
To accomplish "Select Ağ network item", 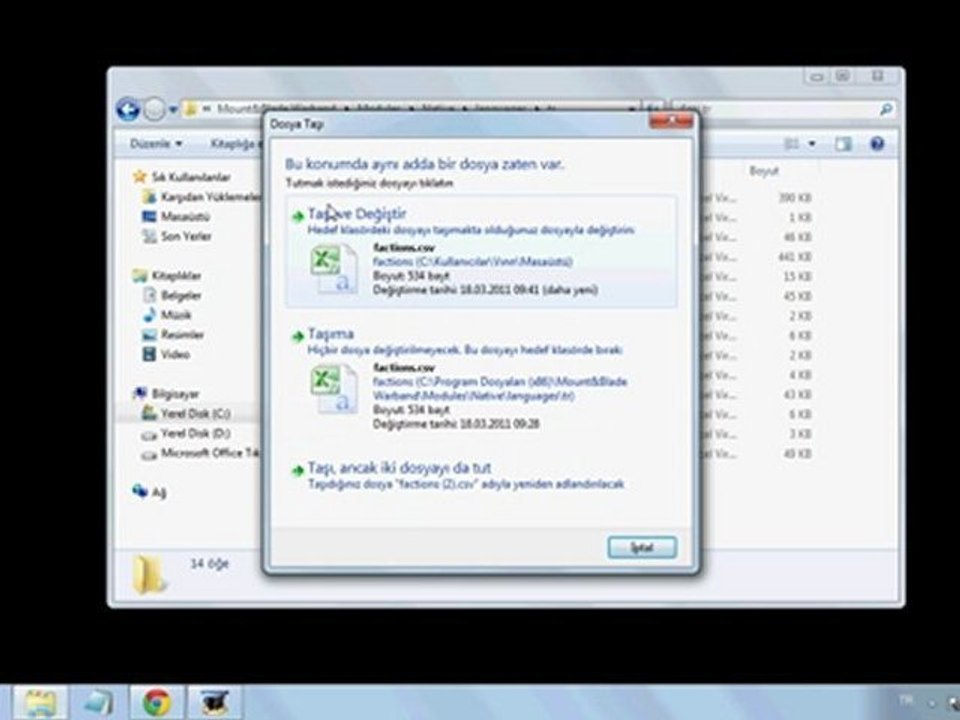I will [x=149, y=491].
